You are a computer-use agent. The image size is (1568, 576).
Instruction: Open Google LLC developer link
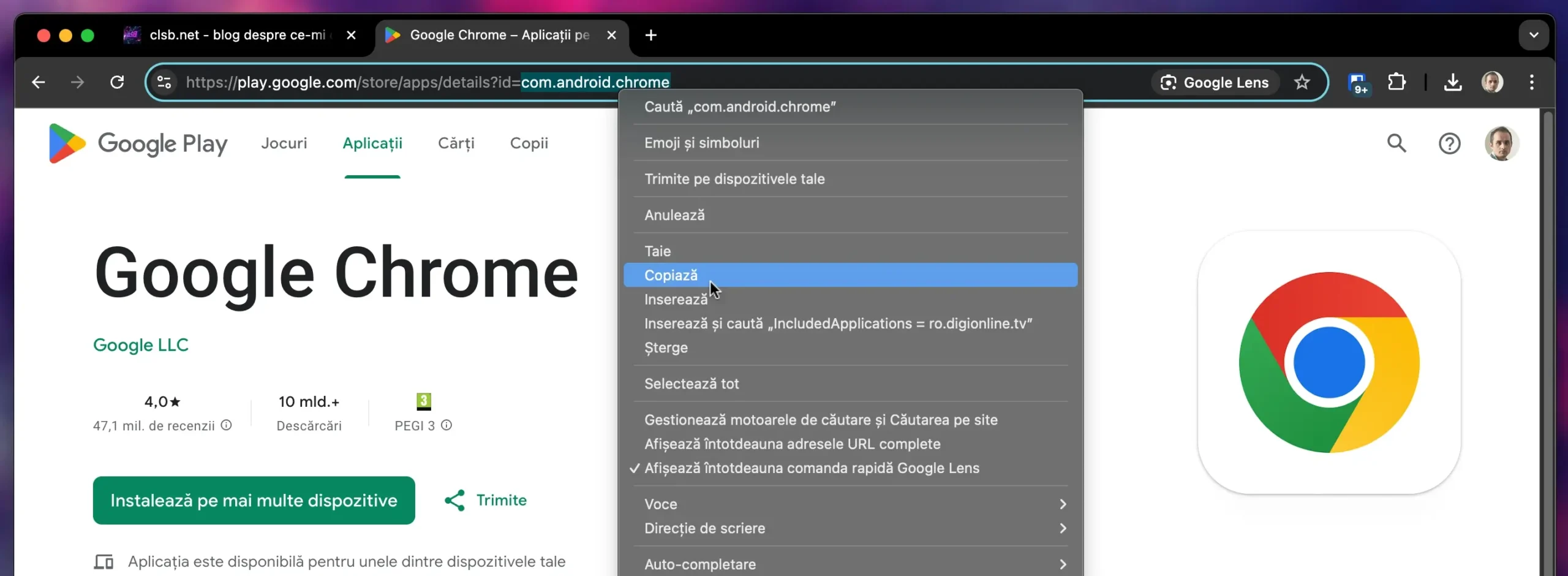point(141,345)
